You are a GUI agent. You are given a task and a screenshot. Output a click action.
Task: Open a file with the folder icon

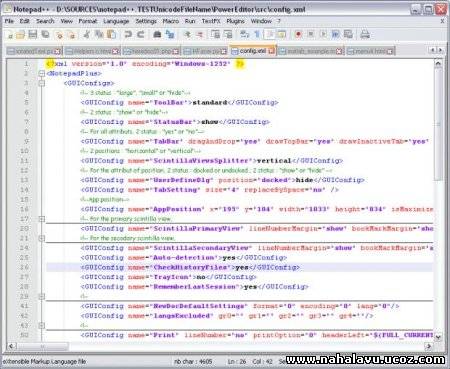[x=21, y=34]
